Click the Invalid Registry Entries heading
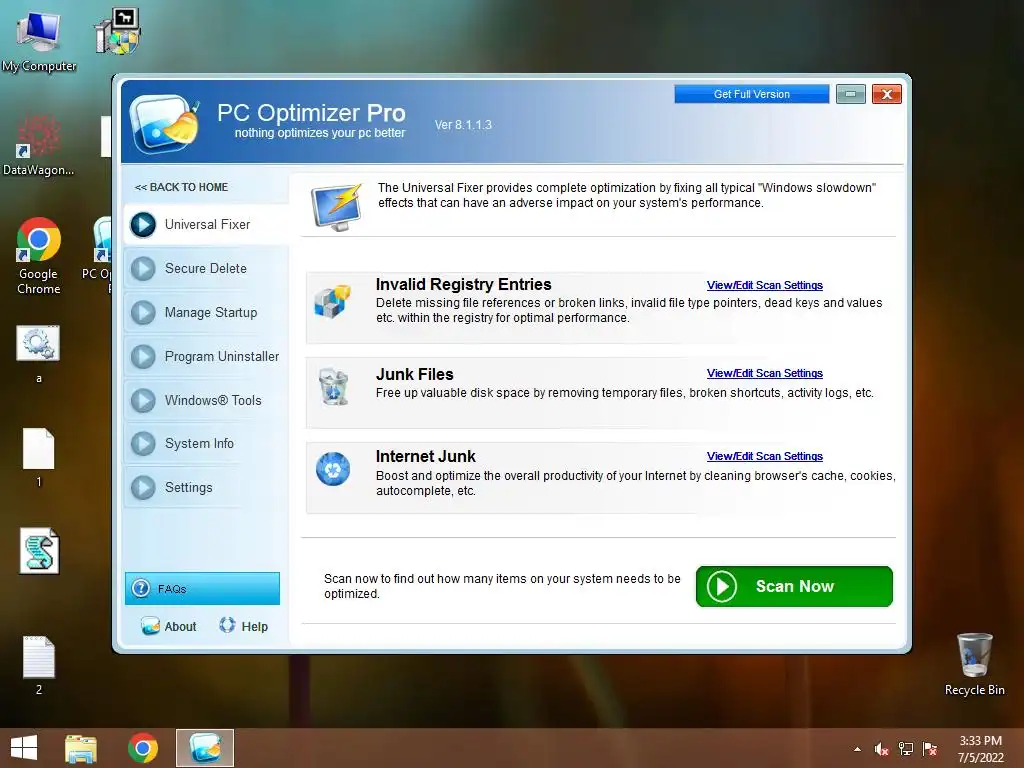Viewport: 1024px width, 768px height. 464,285
